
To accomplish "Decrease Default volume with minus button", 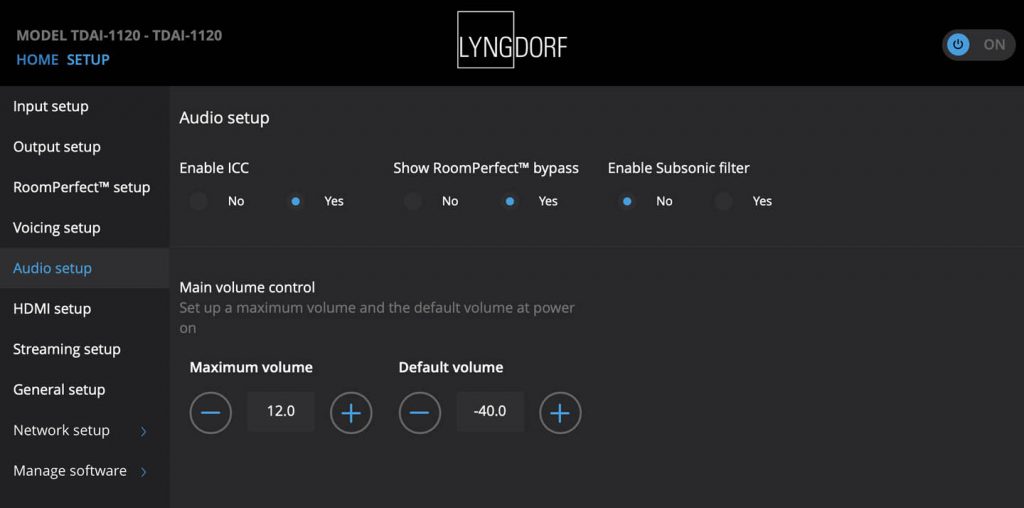I will (419, 413).
